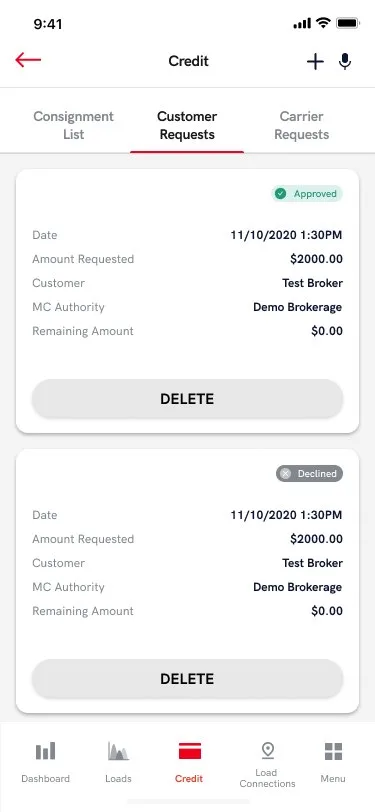Screen dimensions: 375x812
Task: Click the $2000.00 amount in approved card
Action: [316, 259]
